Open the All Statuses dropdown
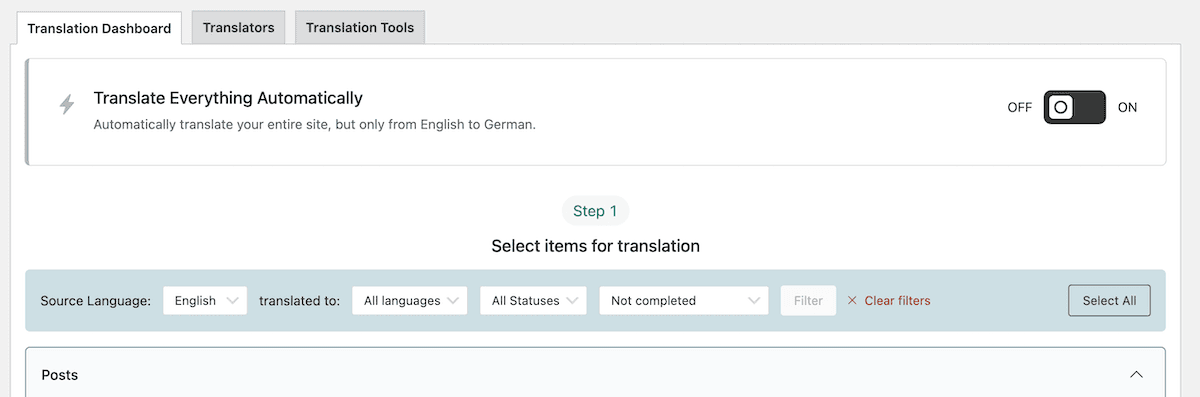Screen dimensions: 1200x397 (x=533, y=300)
